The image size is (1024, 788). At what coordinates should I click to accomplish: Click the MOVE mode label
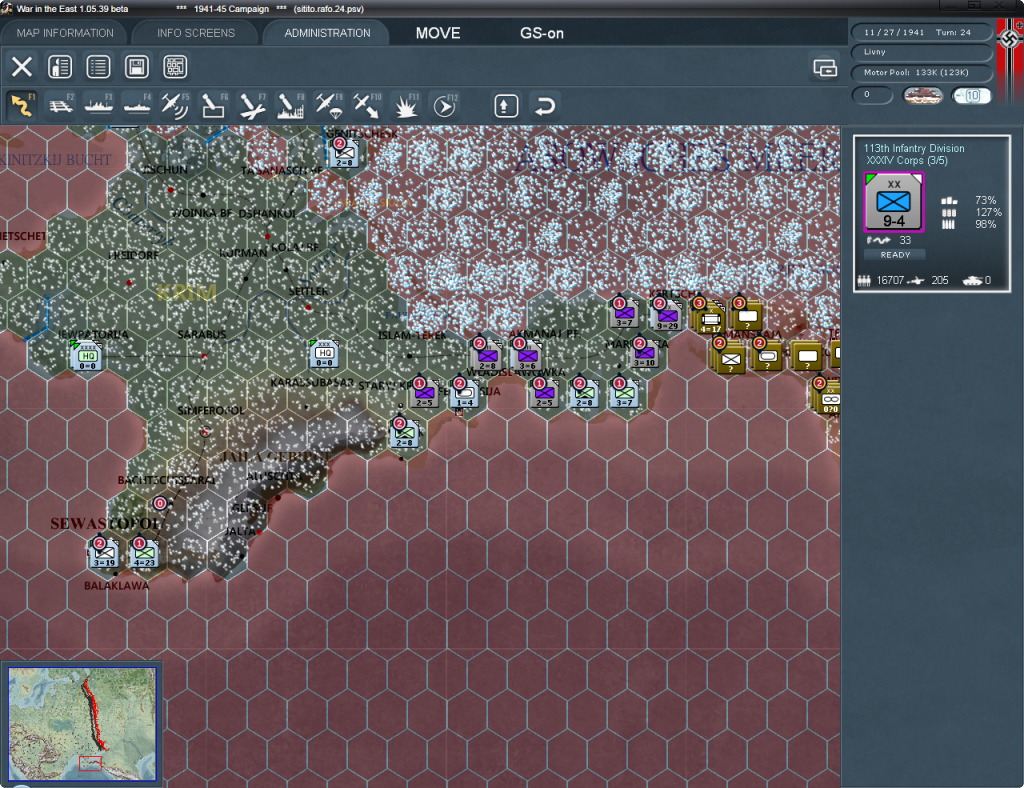coord(438,33)
